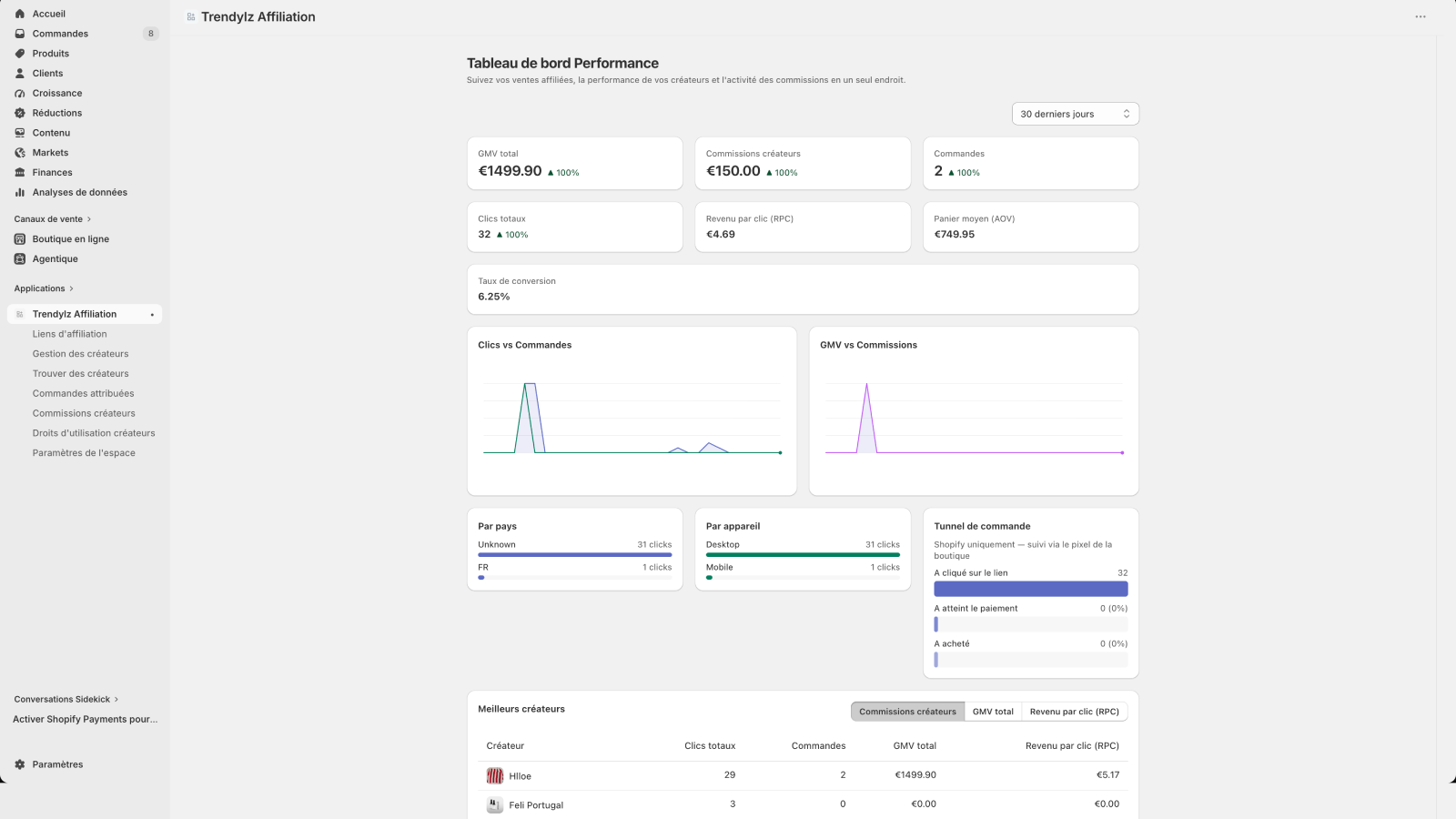The width and height of the screenshot is (1456, 819).
Task: Click the Hlloe creator avatar thumbnail
Action: pos(495,776)
